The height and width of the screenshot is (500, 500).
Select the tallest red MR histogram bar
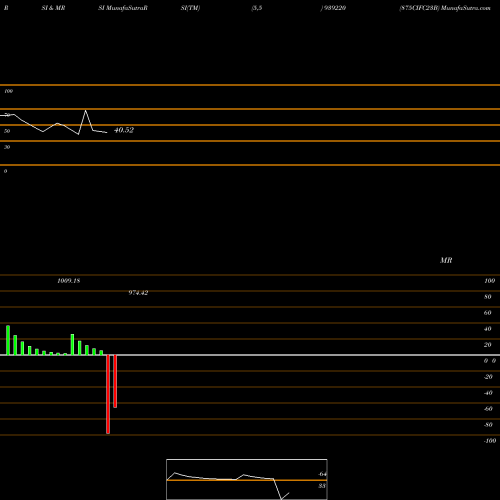pyautogui.click(x=108, y=394)
